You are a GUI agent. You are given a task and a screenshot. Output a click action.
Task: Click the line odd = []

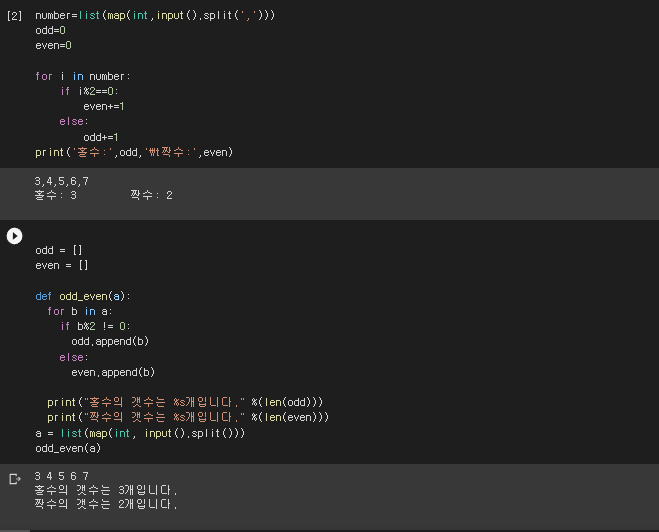[59, 250]
